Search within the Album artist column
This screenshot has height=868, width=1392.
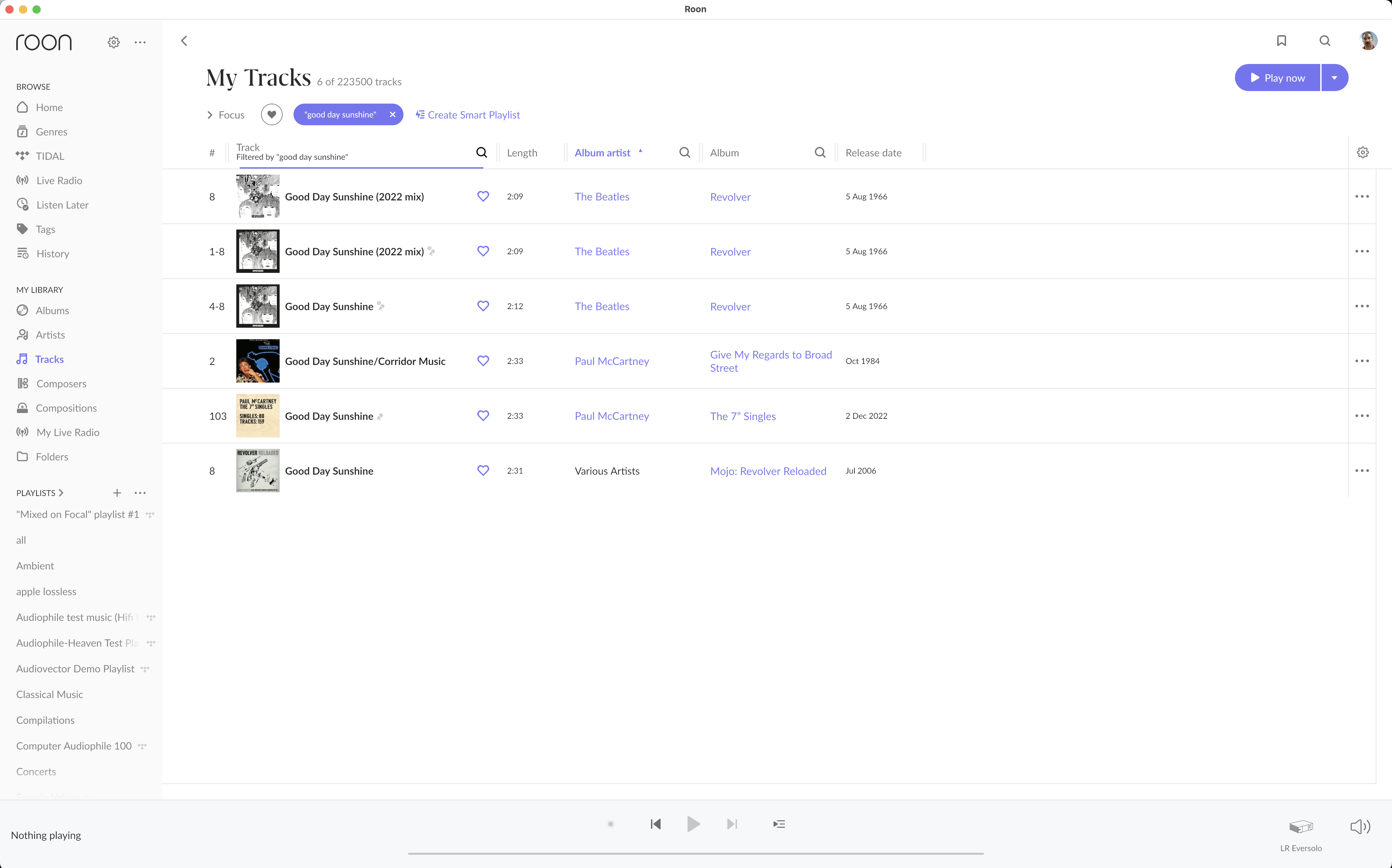(x=685, y=152)
